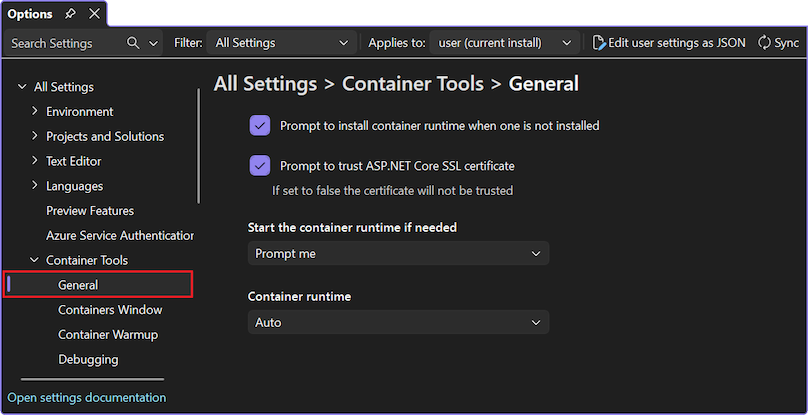The image size is (808, 415).
Task: Select Preview Features in settings tree
Action: click(90, 211)
